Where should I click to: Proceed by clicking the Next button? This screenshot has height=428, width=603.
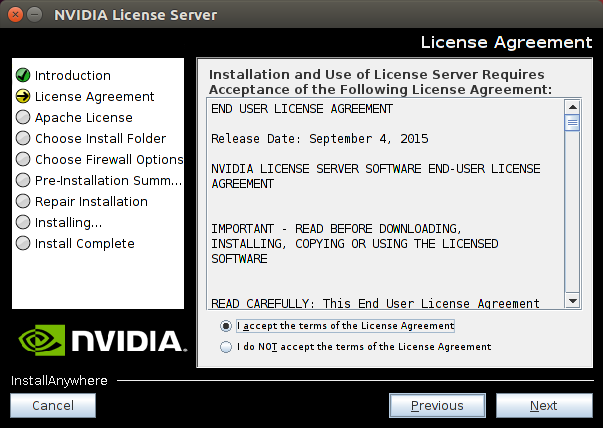[x=543, y=405]
